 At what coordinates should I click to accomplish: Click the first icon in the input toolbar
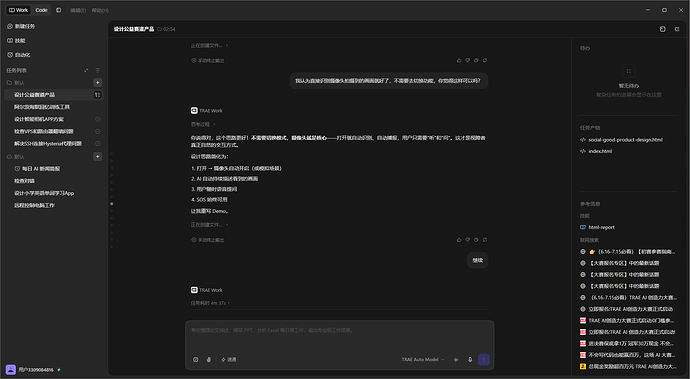[196, 360]
